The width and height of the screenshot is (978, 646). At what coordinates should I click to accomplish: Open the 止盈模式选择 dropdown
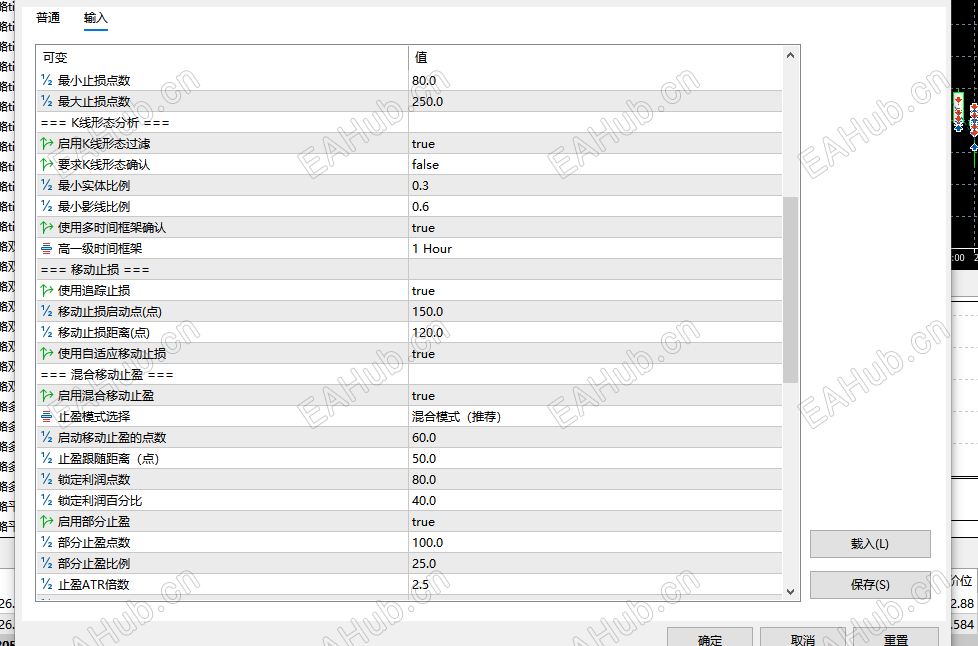pos(500,416)
